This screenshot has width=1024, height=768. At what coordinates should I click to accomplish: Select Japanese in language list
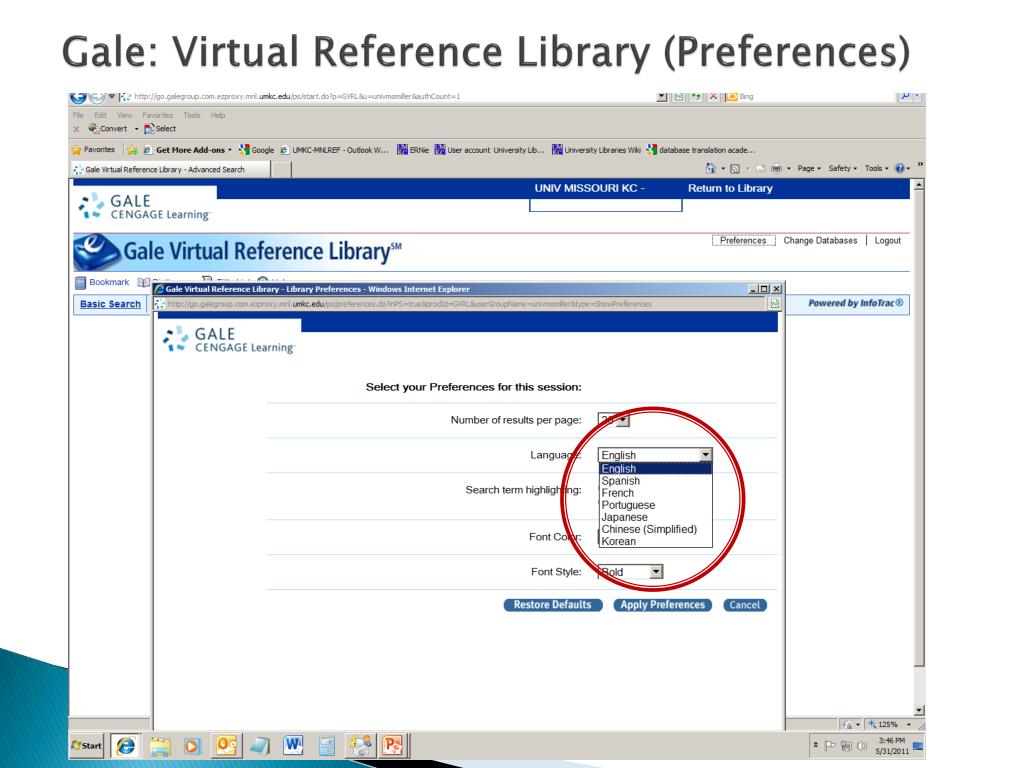[x=655, y=517]
